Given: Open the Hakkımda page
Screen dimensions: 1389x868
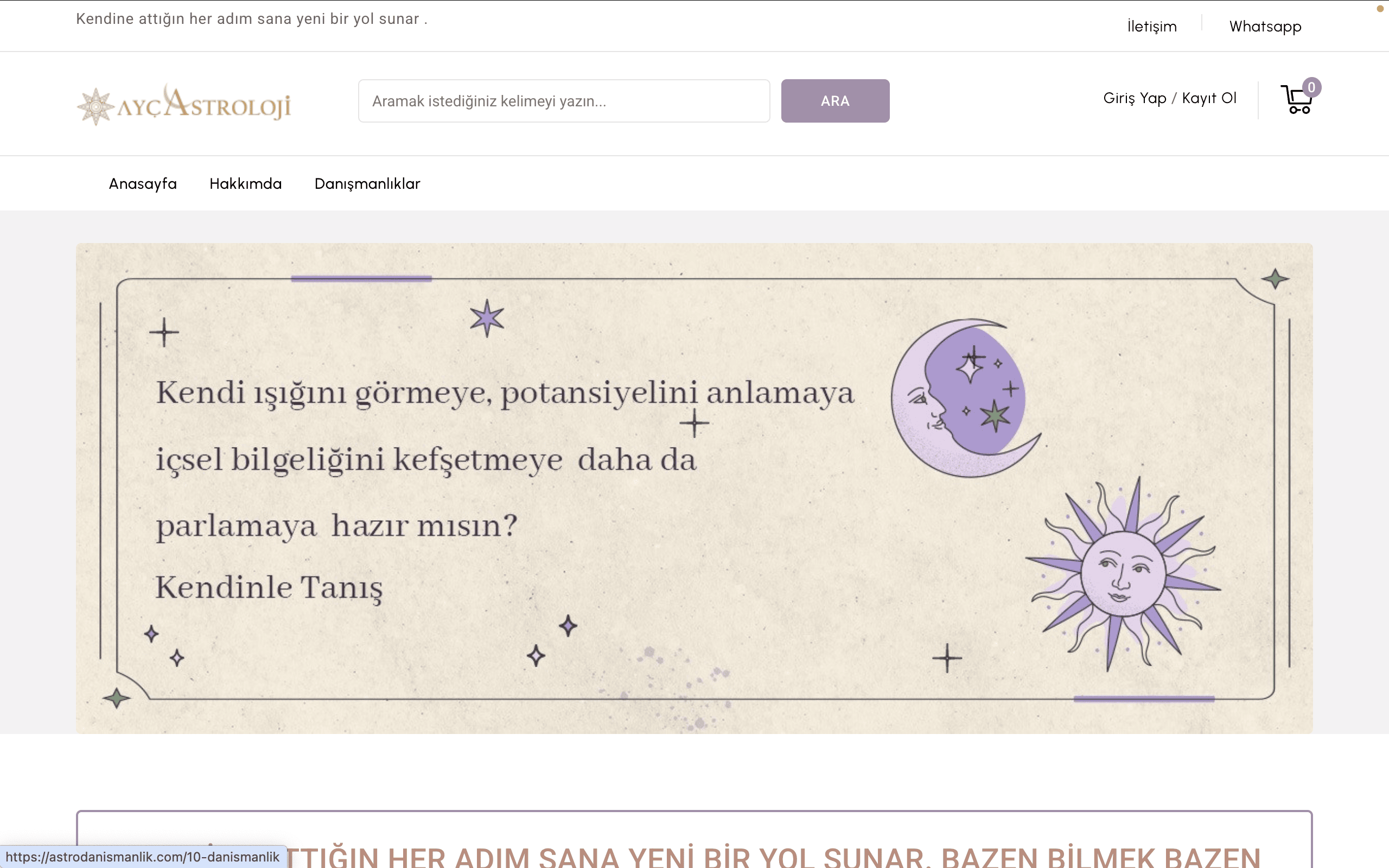Looking at the screenshot, I should [246, 184].
